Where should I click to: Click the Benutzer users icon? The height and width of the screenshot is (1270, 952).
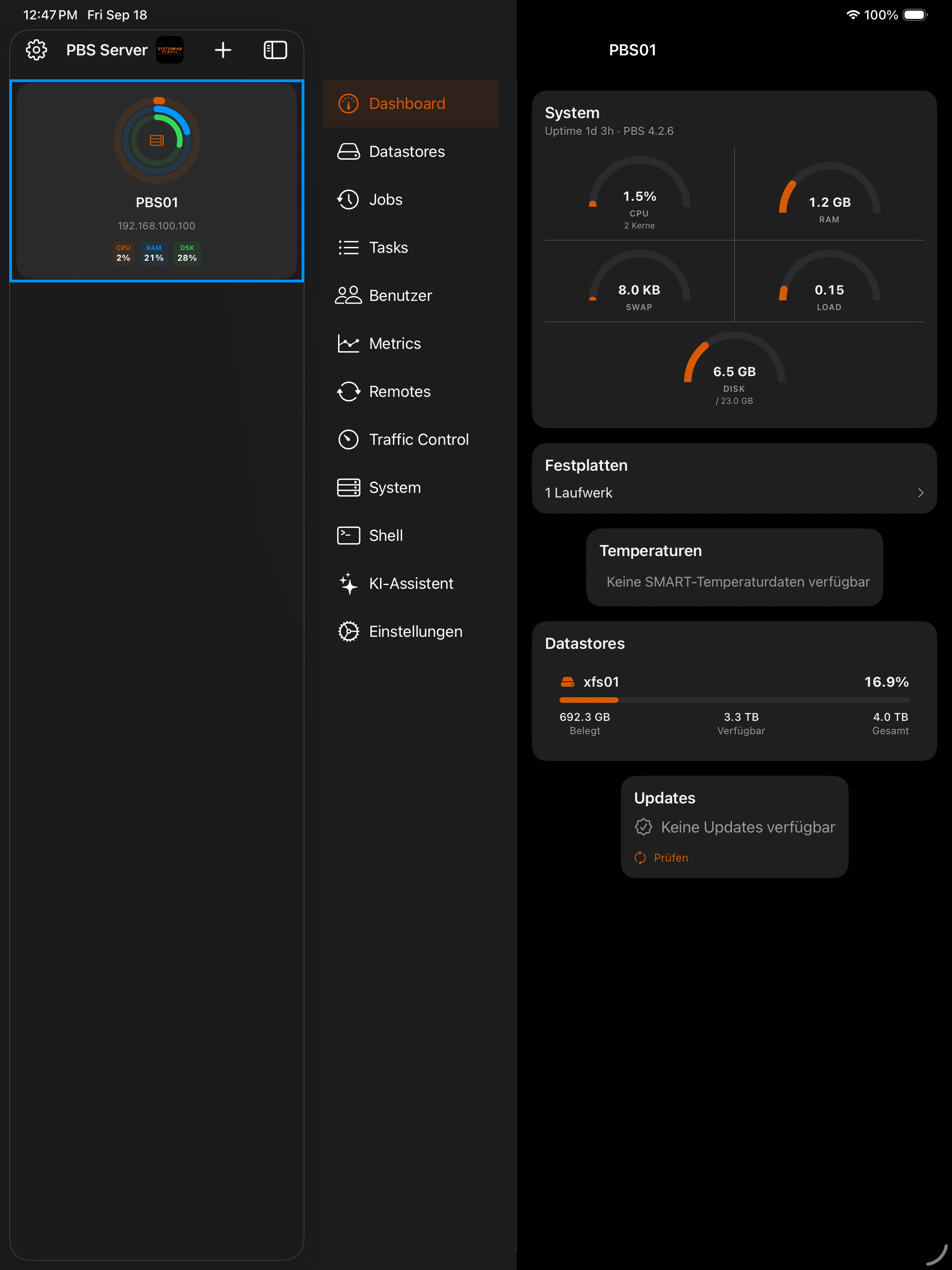click(x=348, y=295)
